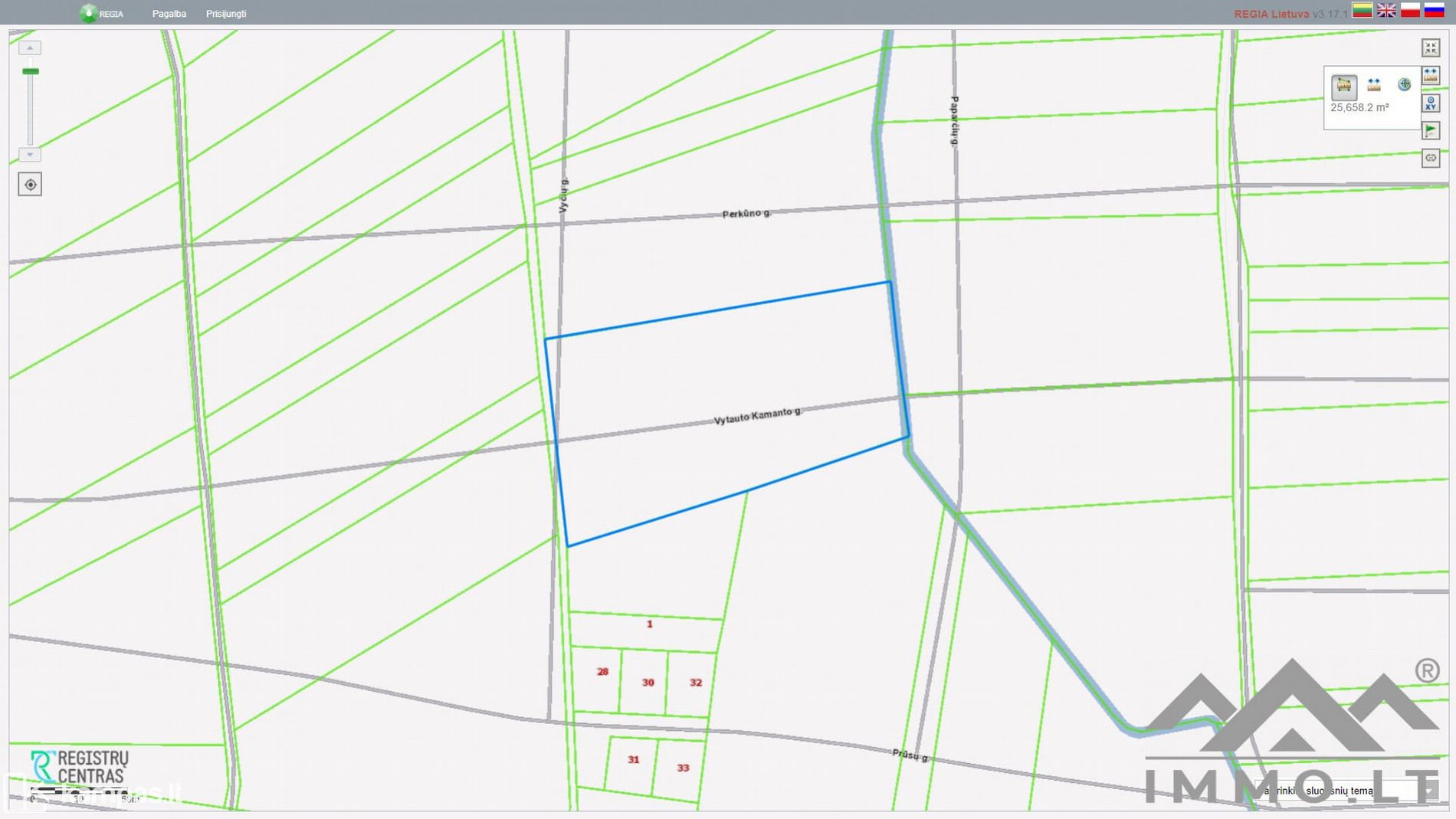Click the my-location crosshair button
This screenshot has height=819, width=1456.
pos(30,185)
